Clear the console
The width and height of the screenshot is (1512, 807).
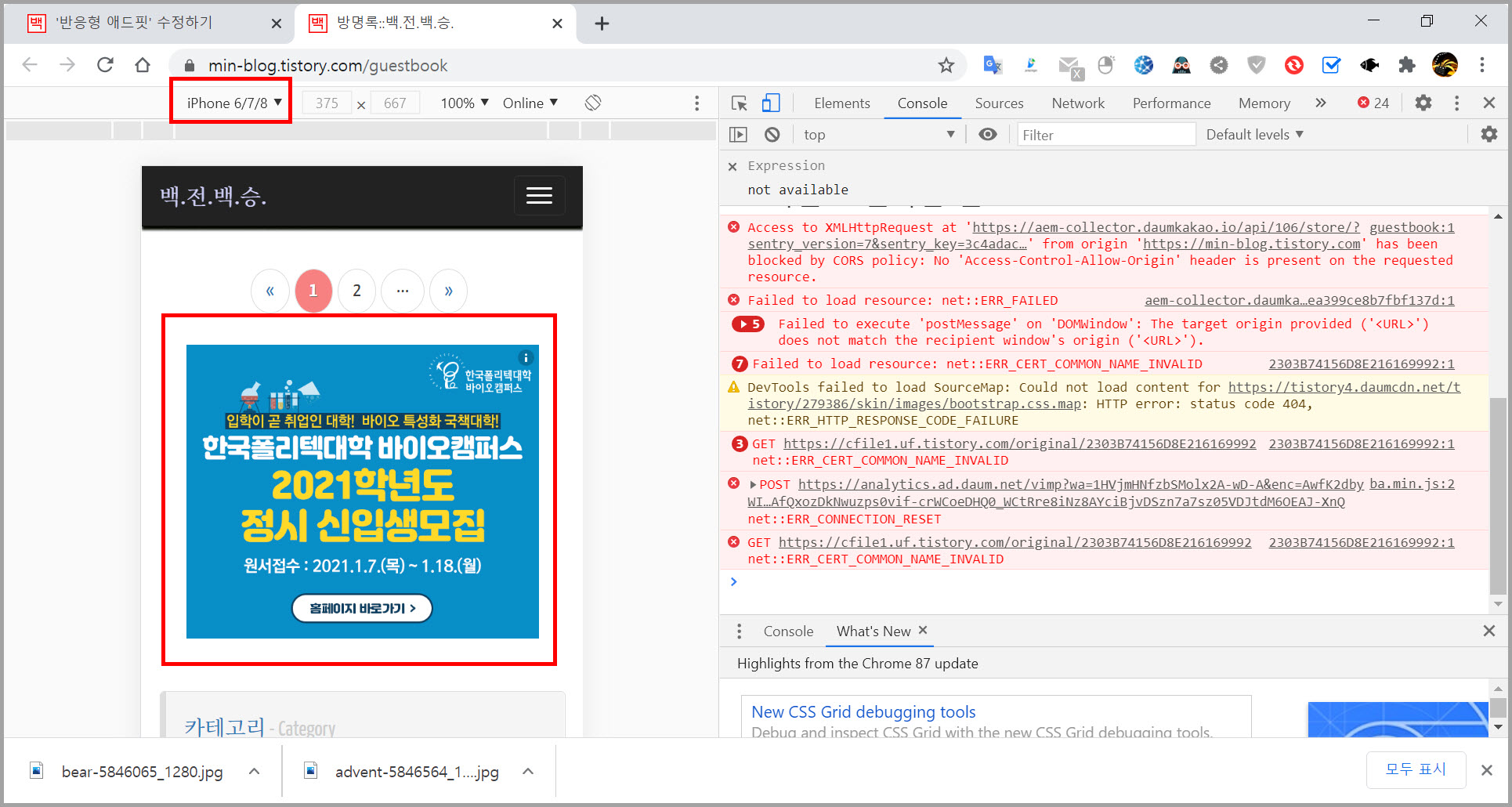tap(772, 135)
